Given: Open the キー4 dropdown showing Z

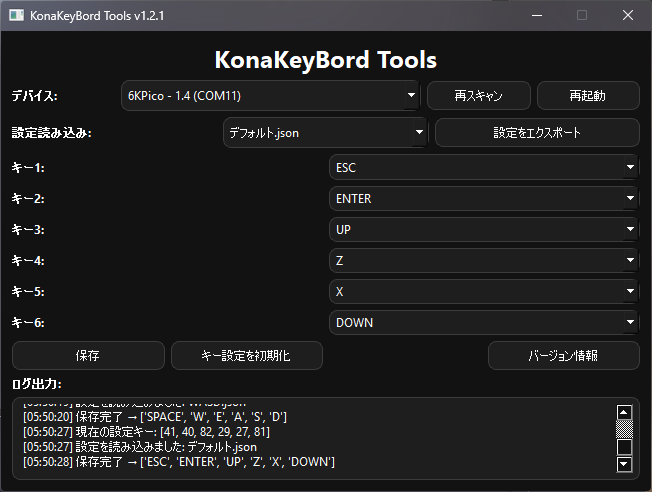Looking at the screenshot, I should [484, 261].
